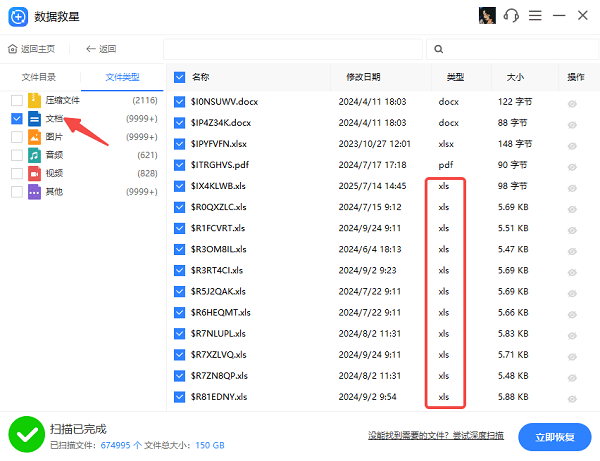Toggle the select-all checkbox beside 名称
600x461 pixels.
point(180,76)
